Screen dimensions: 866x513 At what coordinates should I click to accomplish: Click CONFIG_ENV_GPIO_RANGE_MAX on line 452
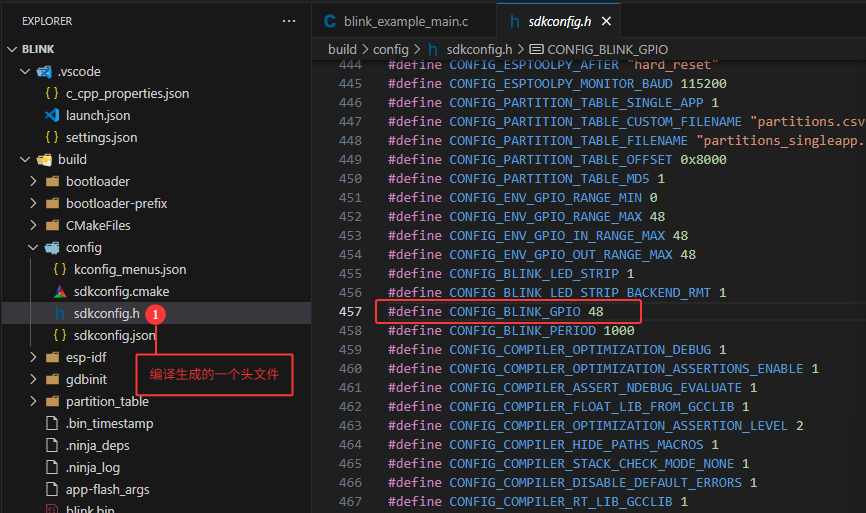click(x=546, y=217)
